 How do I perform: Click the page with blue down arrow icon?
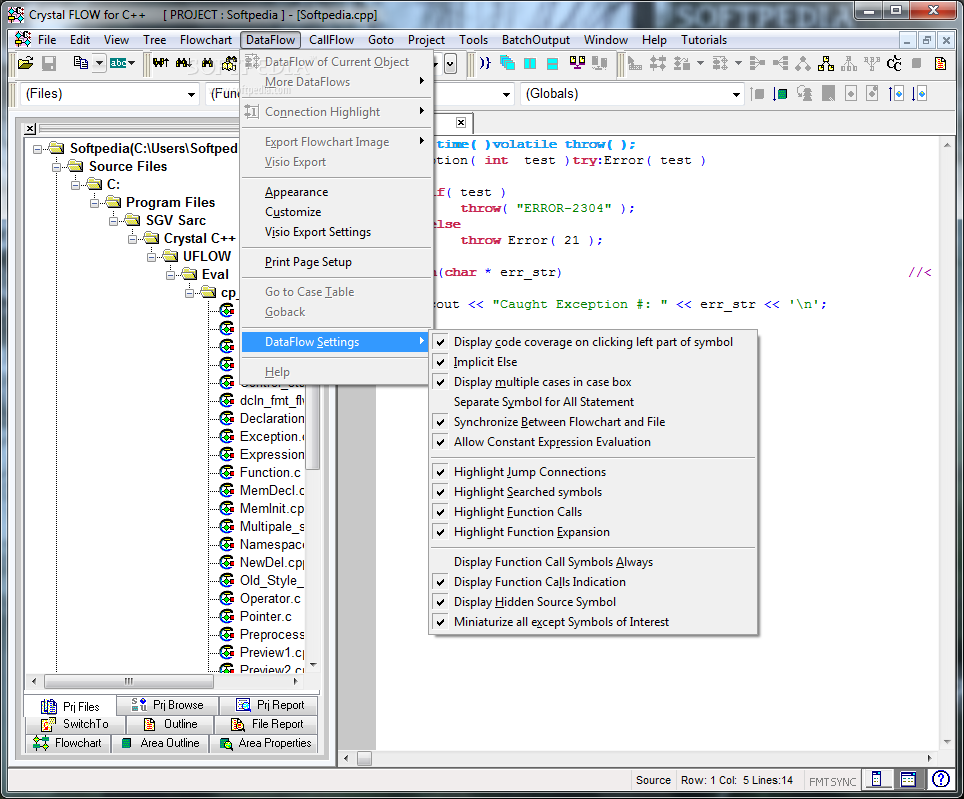(919, 93)
